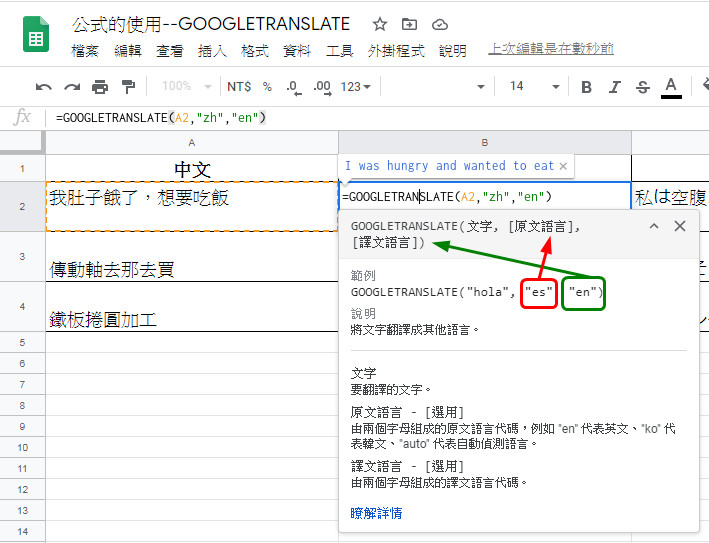Image resolution: width=709 pixels, height=543 pixels.
Task: Open the 插入 menu
Action: (x=212, y=51)
